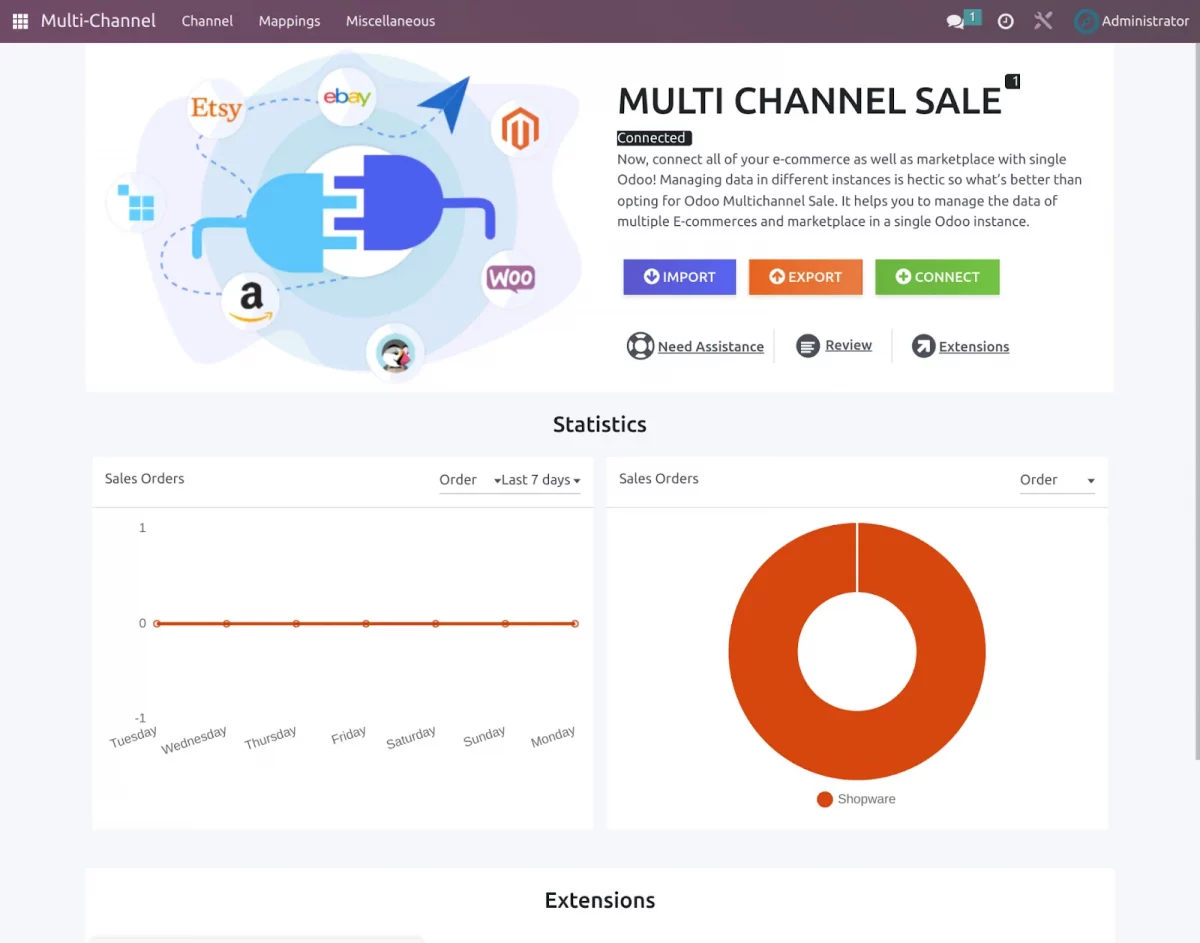The height and width of the screenshot is (943, 1200).
Task: Click the Amazon logo bubble
Action: 250,300
